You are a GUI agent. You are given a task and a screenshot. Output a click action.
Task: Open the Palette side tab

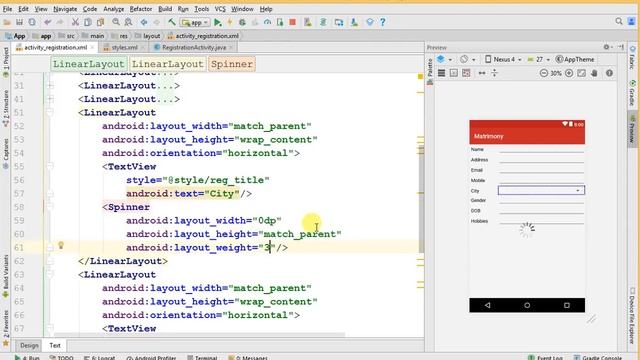click(x=430, y=71)
